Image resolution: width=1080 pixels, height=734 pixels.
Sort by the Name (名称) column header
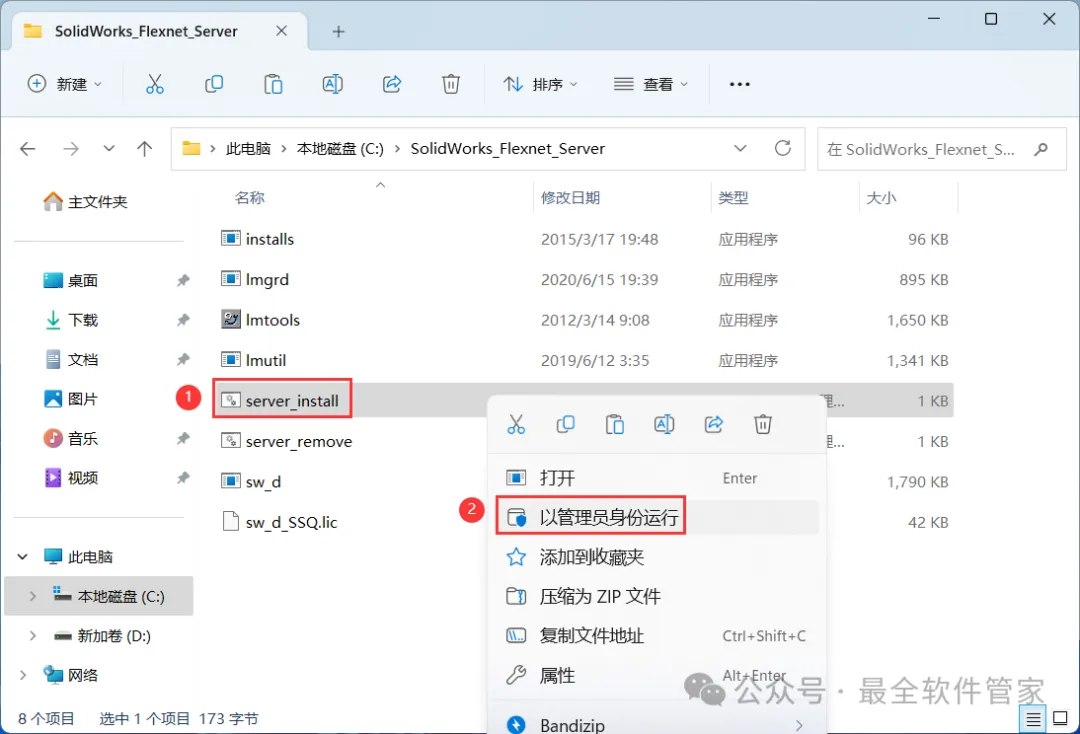coord(249,198)
